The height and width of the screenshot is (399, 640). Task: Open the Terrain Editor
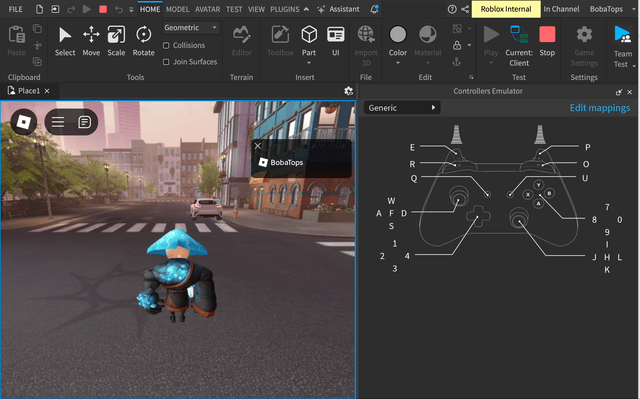pos(242,41)
